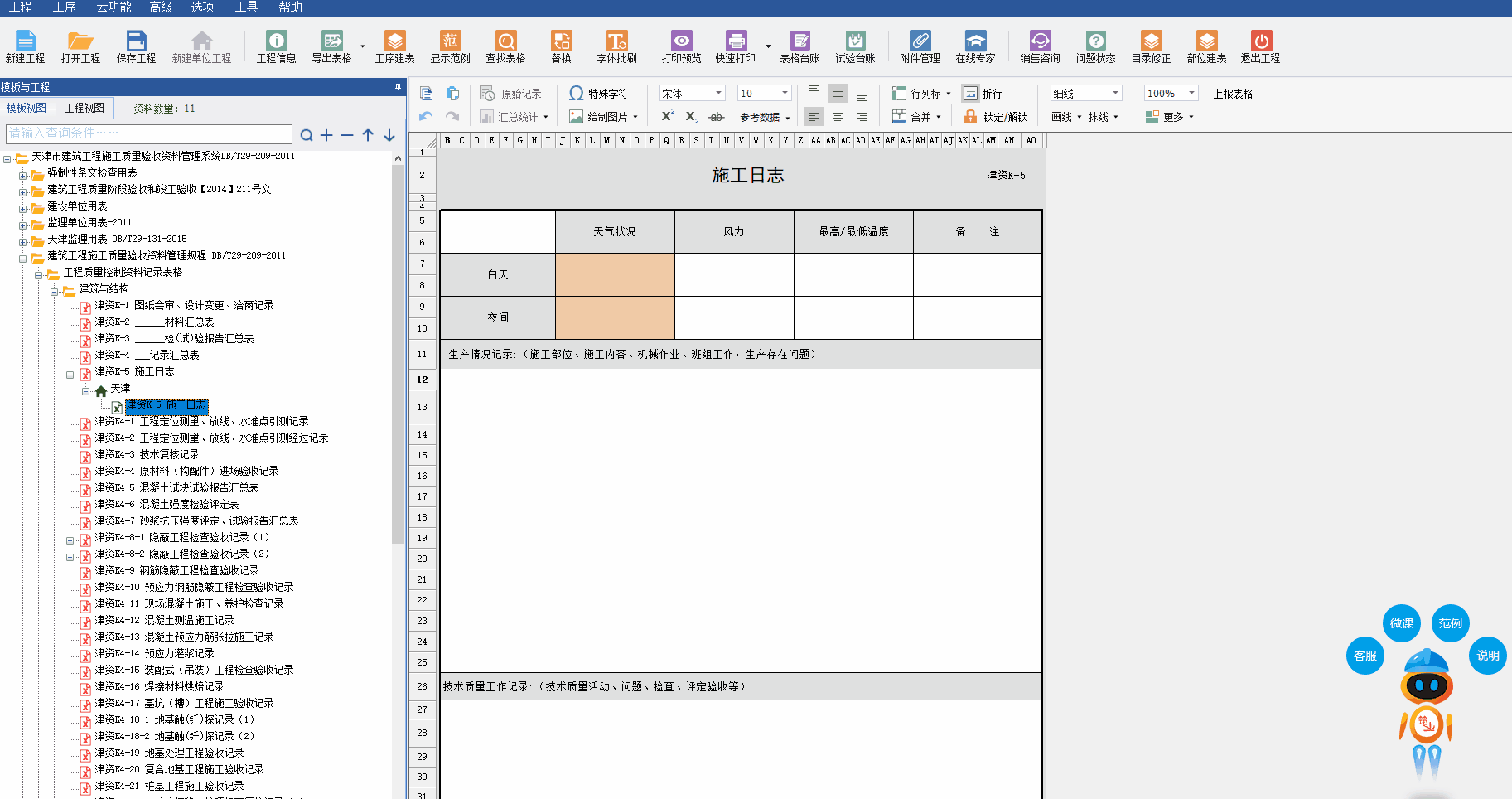Switch to the 工程视图 tab
This screenshot has width=1512, height=799.
point(85,108)
